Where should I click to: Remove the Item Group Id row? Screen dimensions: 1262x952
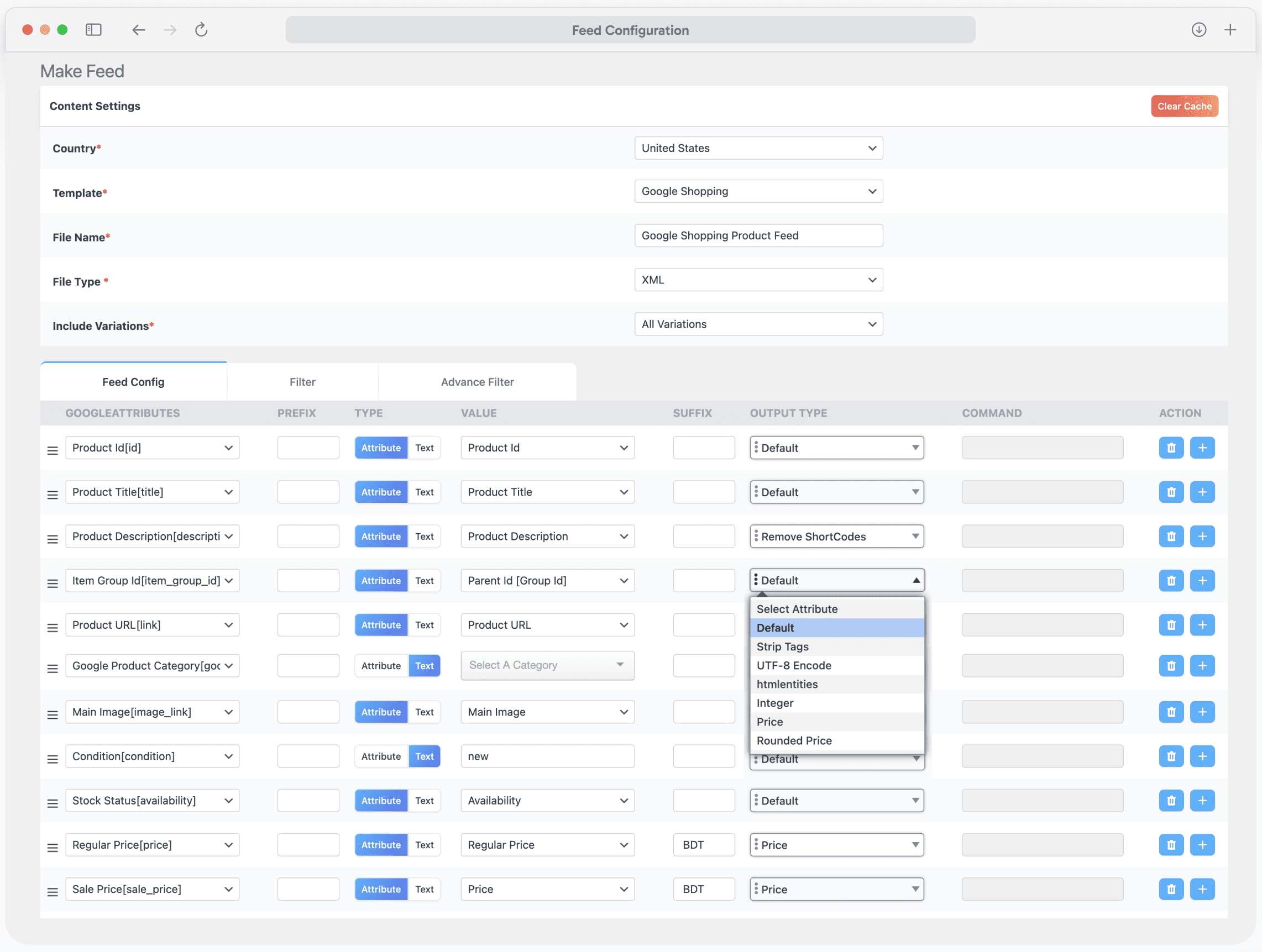point(1172,581)
